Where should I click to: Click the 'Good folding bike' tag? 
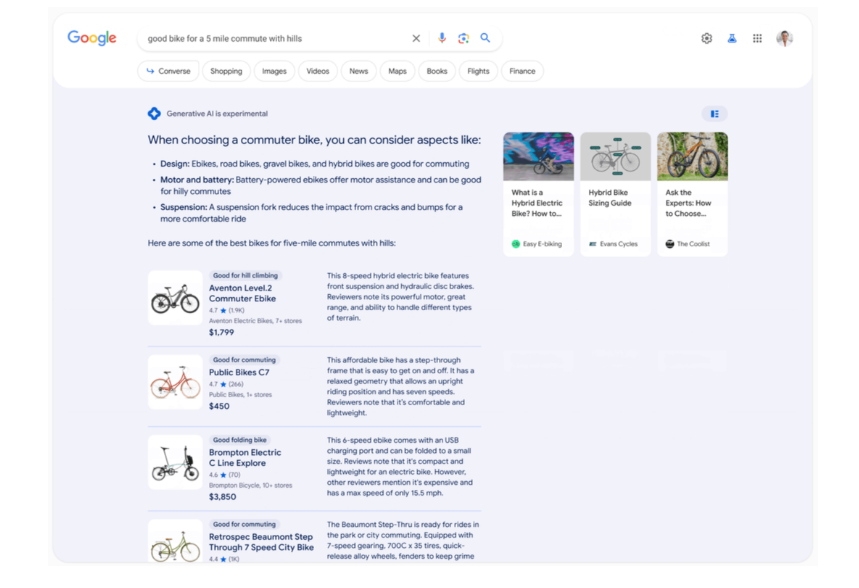point(240,439)
